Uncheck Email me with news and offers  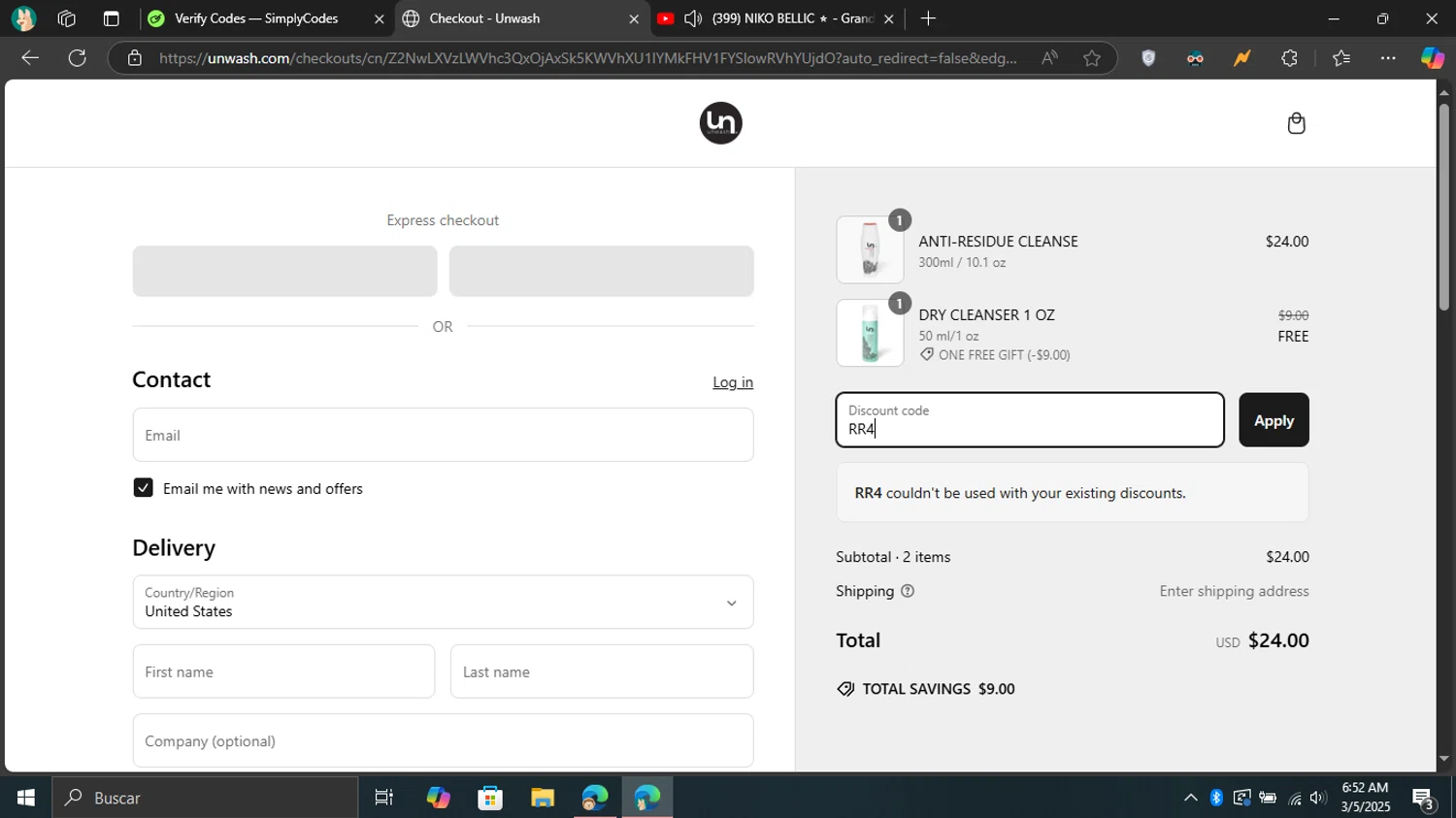point(144,488)
